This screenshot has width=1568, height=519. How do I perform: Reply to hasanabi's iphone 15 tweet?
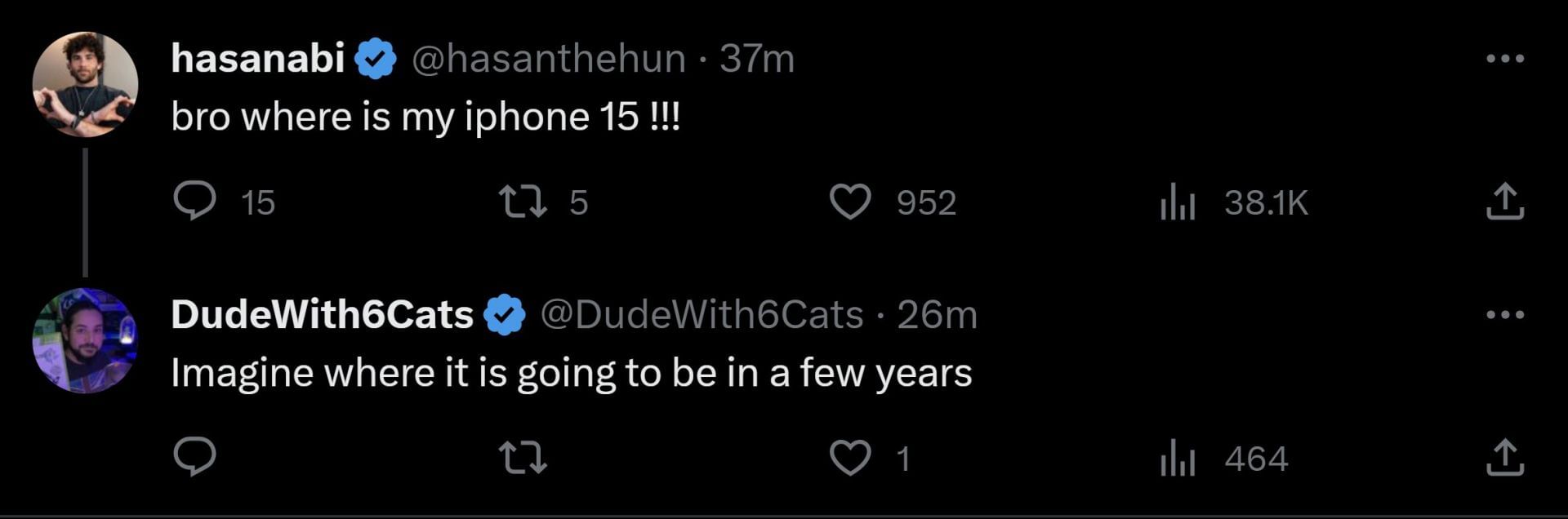195,201
